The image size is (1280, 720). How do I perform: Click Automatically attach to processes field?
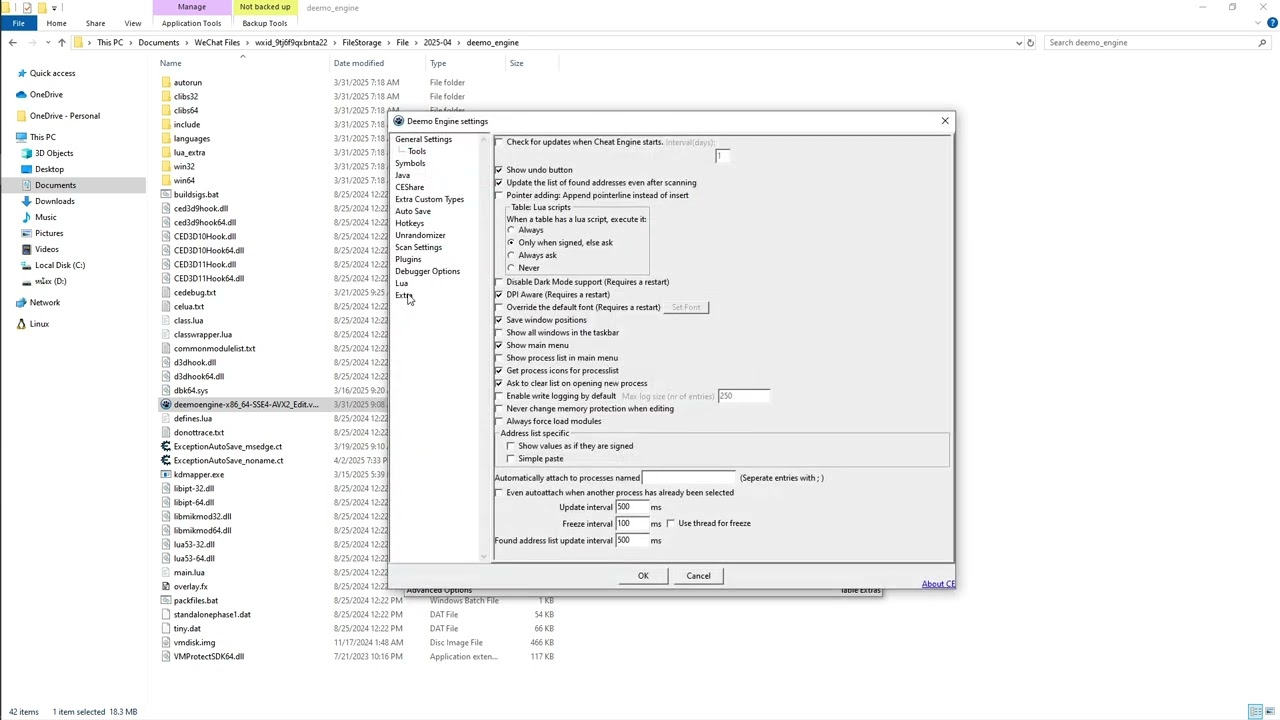[689, 478]
